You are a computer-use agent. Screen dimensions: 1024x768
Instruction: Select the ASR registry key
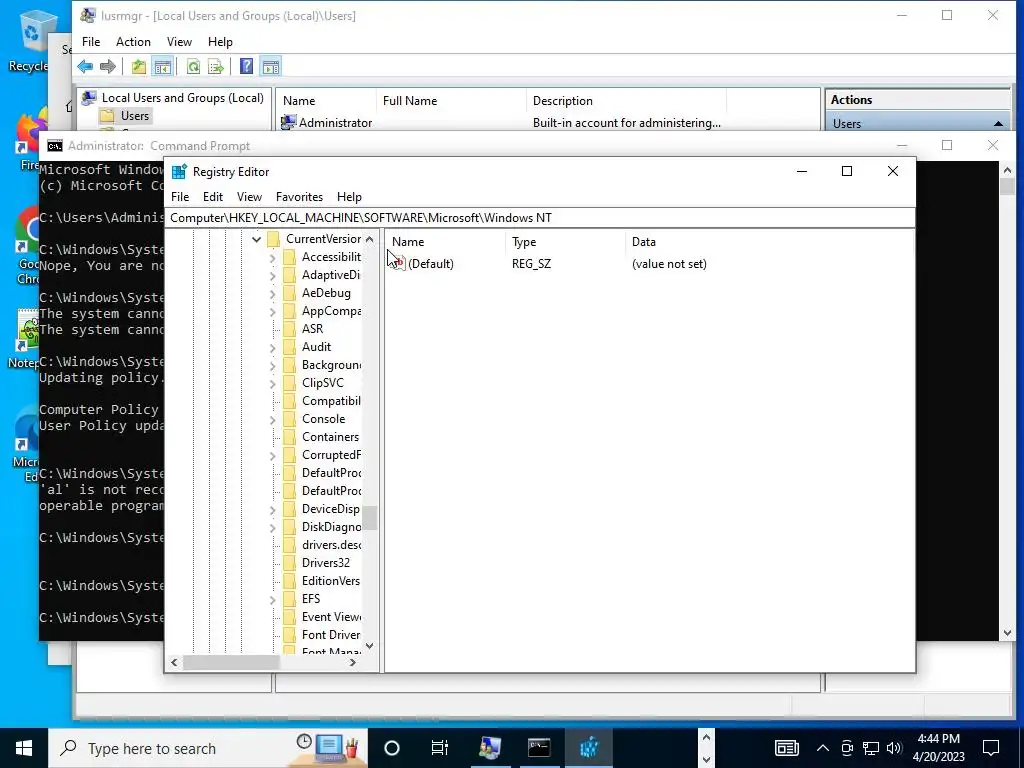click(312, 329)
